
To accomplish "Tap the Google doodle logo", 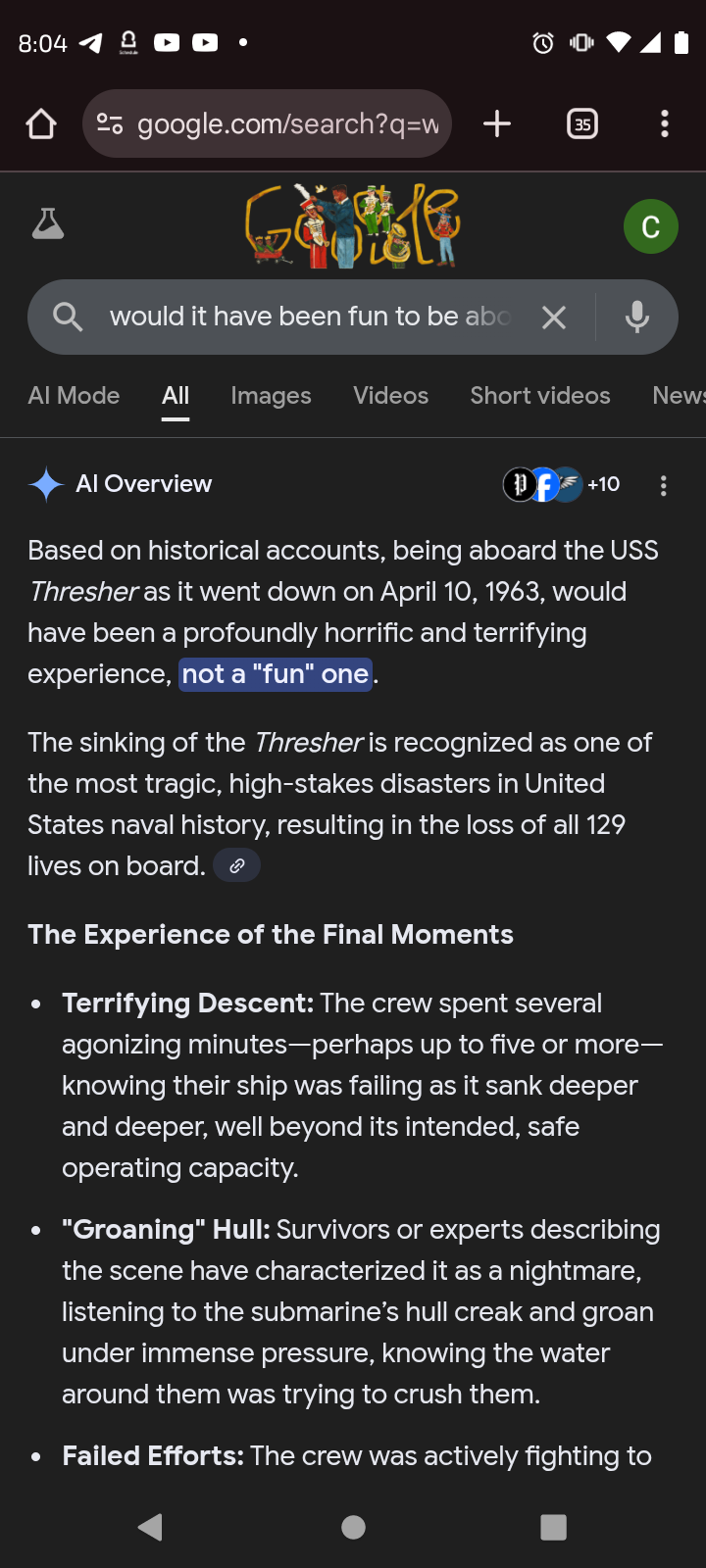I will (353, 225).
